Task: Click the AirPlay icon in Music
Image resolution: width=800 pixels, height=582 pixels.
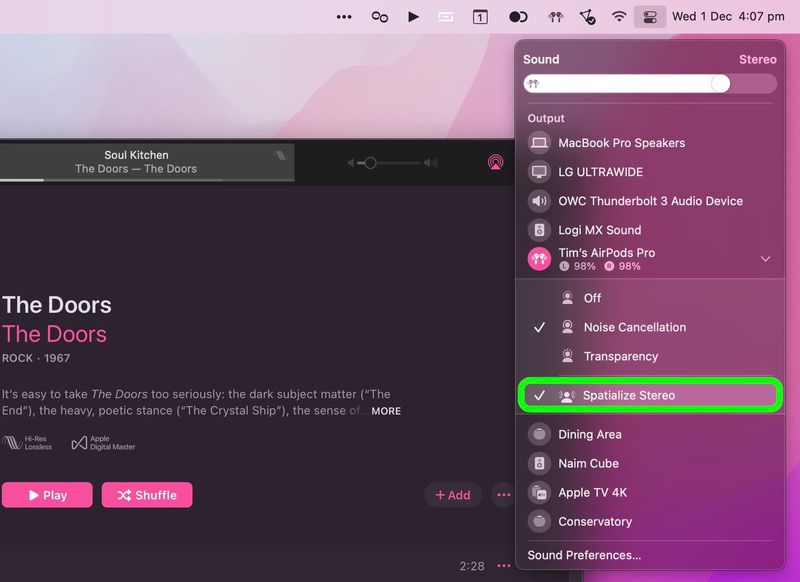Action: [x=495, y=162]
